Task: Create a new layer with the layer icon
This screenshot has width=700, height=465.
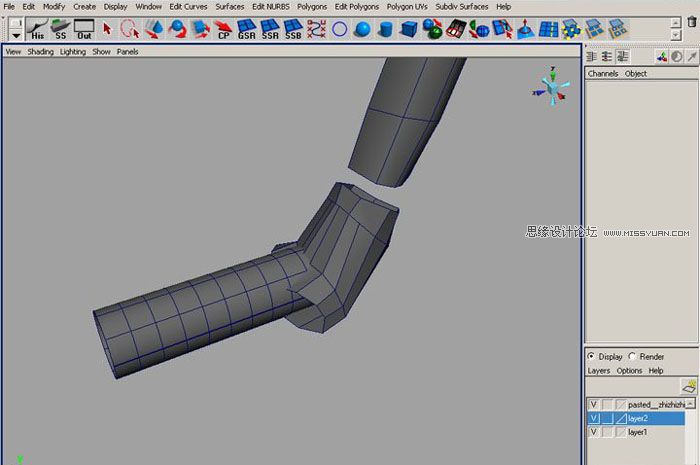Action: (x=688, y=385)
